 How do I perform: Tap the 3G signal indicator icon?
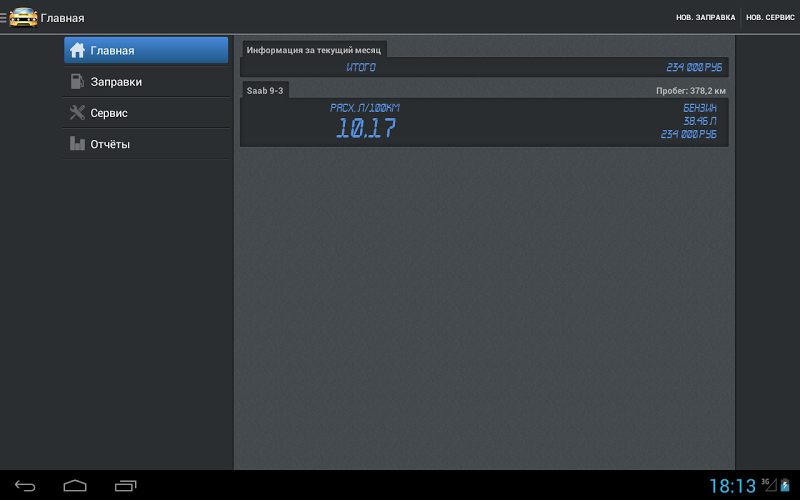coord(769,485)
